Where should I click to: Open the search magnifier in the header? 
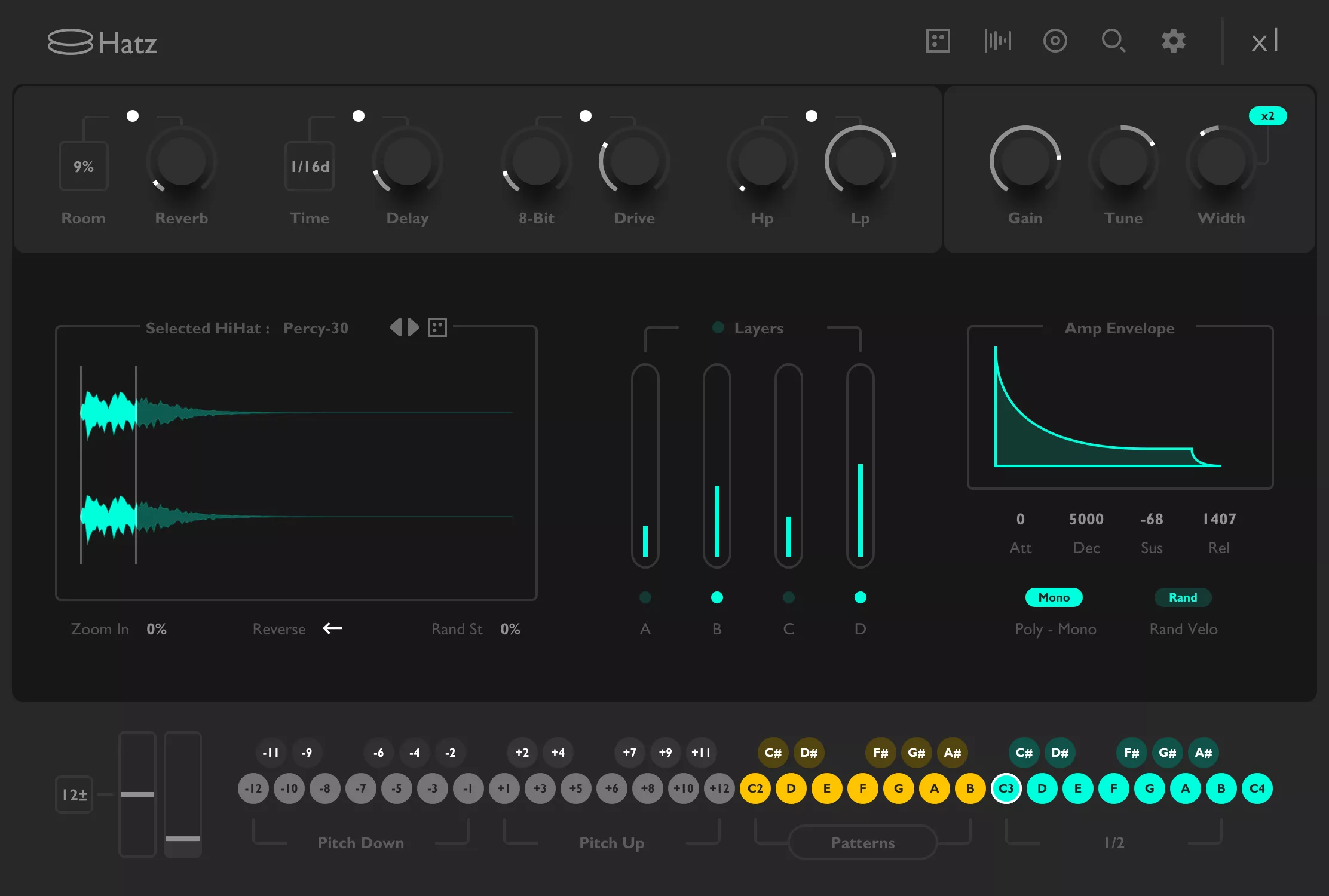coord(1113,41)
